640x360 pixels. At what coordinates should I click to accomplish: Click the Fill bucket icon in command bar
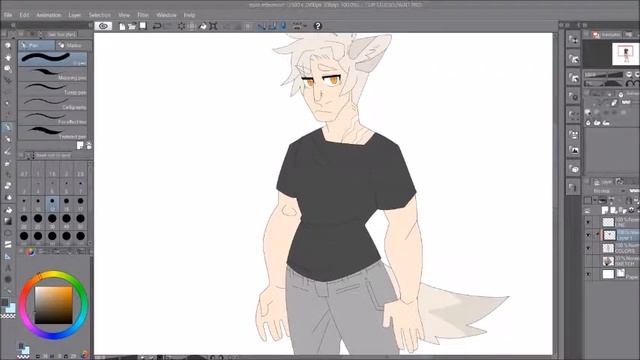pos(202,26)
